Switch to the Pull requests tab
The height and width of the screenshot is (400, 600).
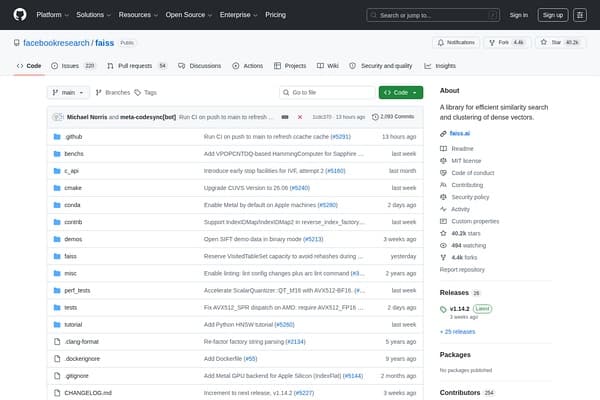(137, 66)
